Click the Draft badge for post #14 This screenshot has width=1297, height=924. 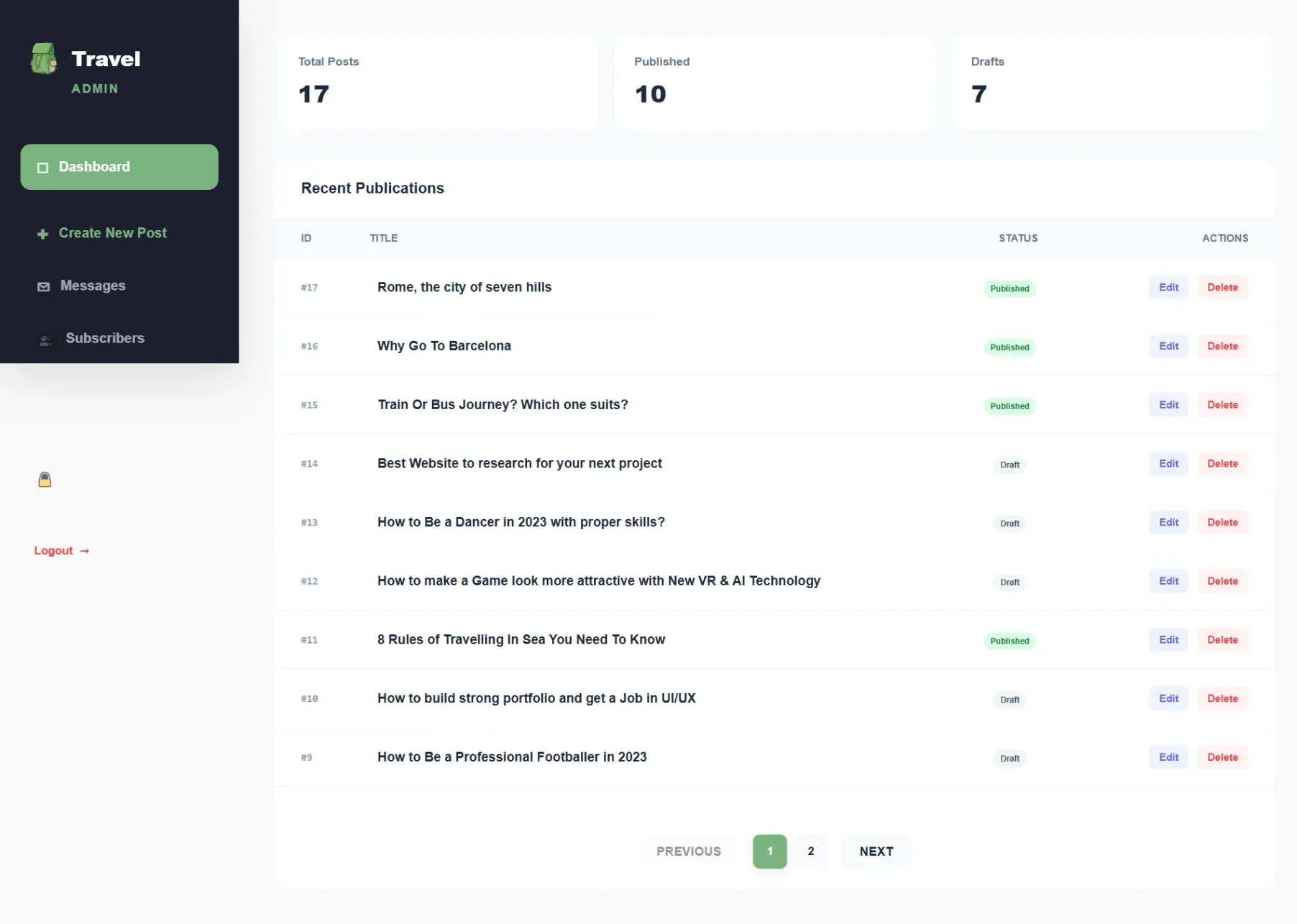point(1009,465)
